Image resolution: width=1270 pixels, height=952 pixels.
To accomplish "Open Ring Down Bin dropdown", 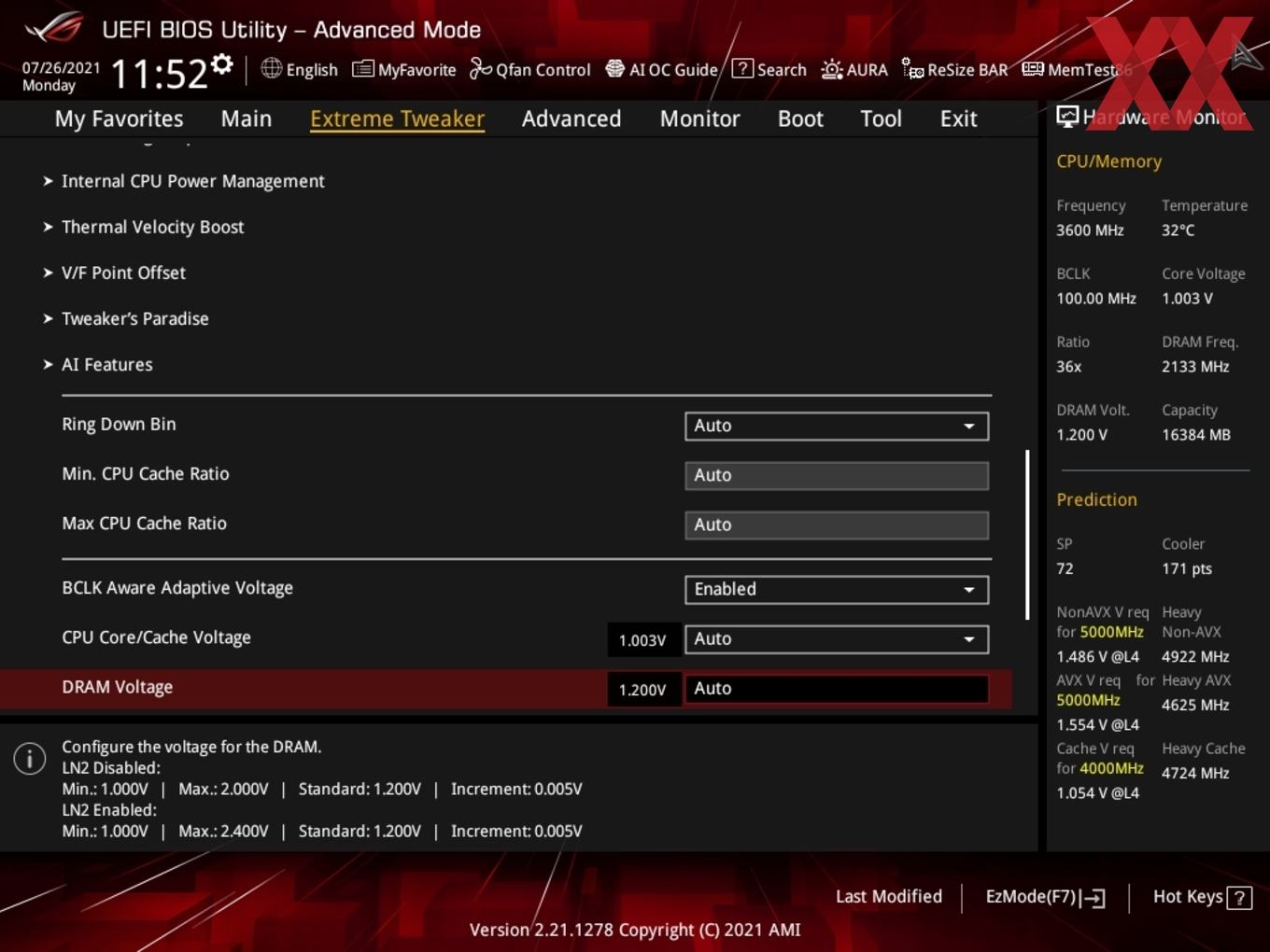I will [x=837, y=426].
